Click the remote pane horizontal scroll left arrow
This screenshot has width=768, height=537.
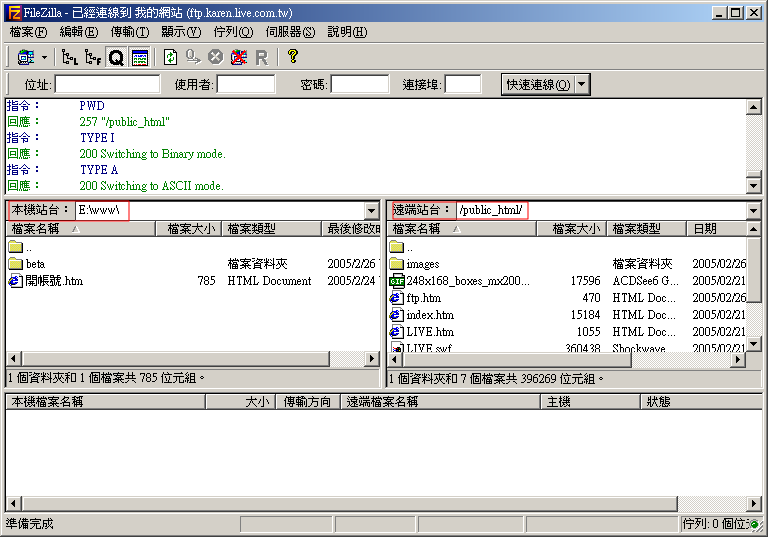(394, 360)
